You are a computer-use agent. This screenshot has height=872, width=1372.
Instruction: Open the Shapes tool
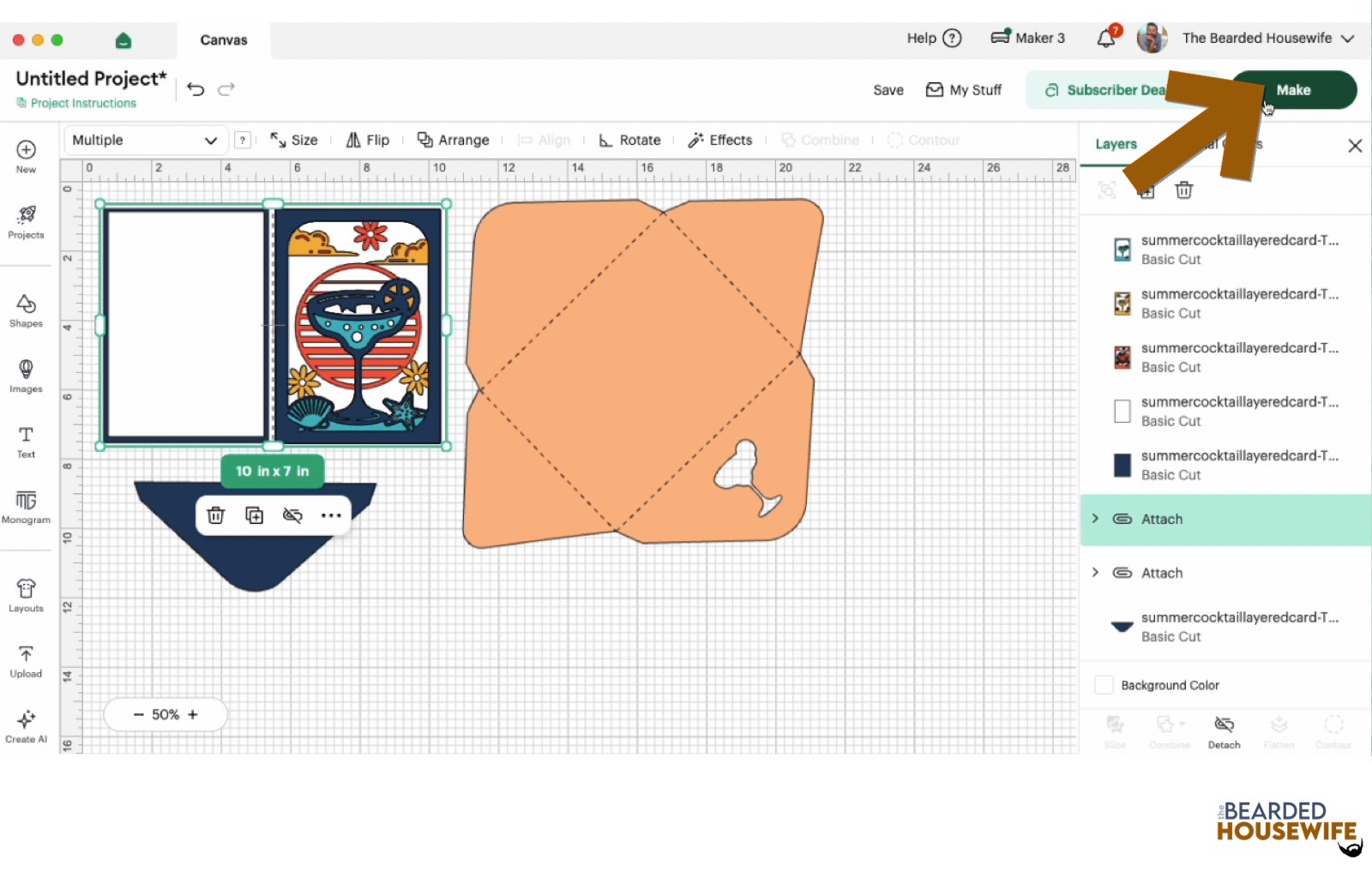click(x=26, y=310)
